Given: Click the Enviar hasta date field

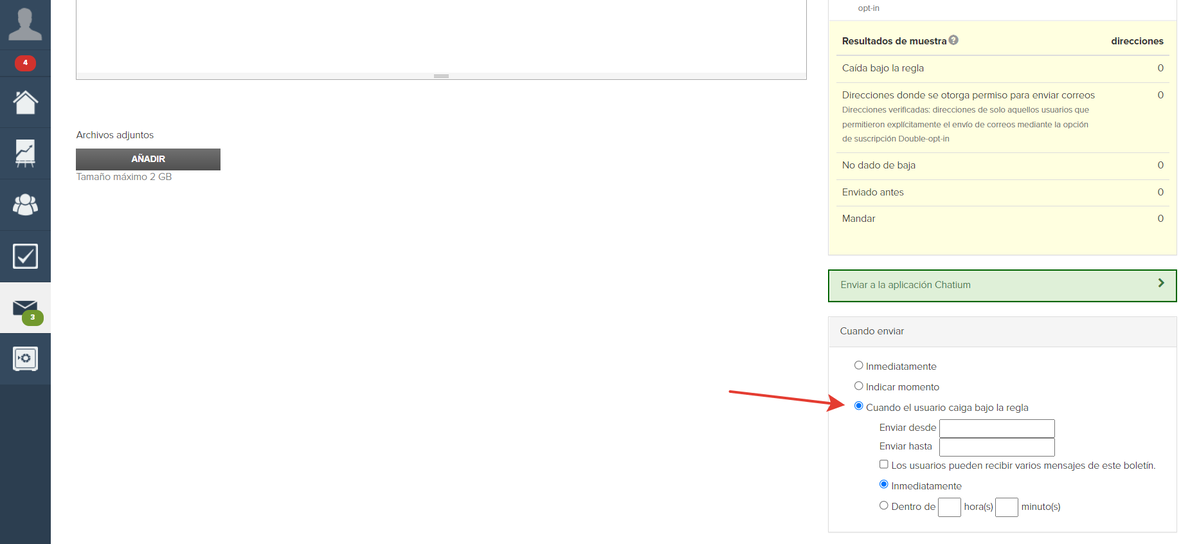Looking at the screenshot, I should coord(996,447).
